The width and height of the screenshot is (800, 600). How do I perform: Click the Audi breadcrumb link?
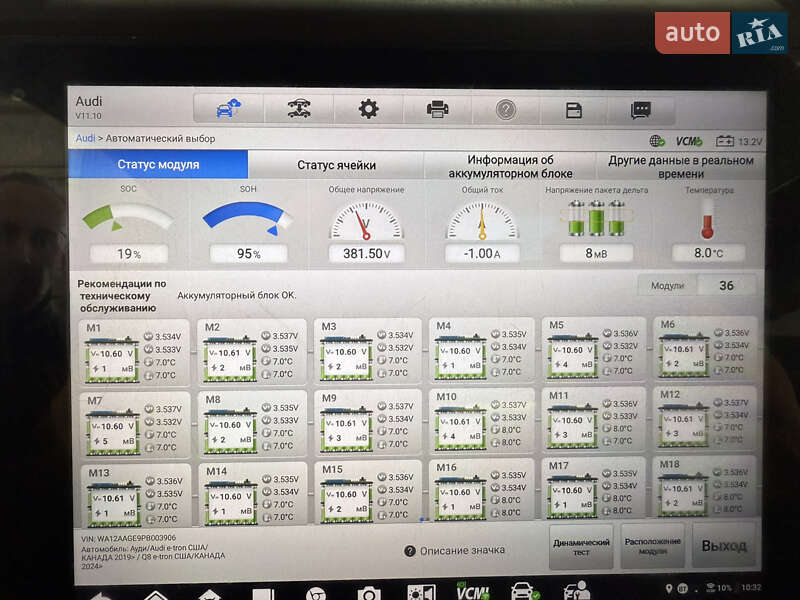click(x=86, y=139)
